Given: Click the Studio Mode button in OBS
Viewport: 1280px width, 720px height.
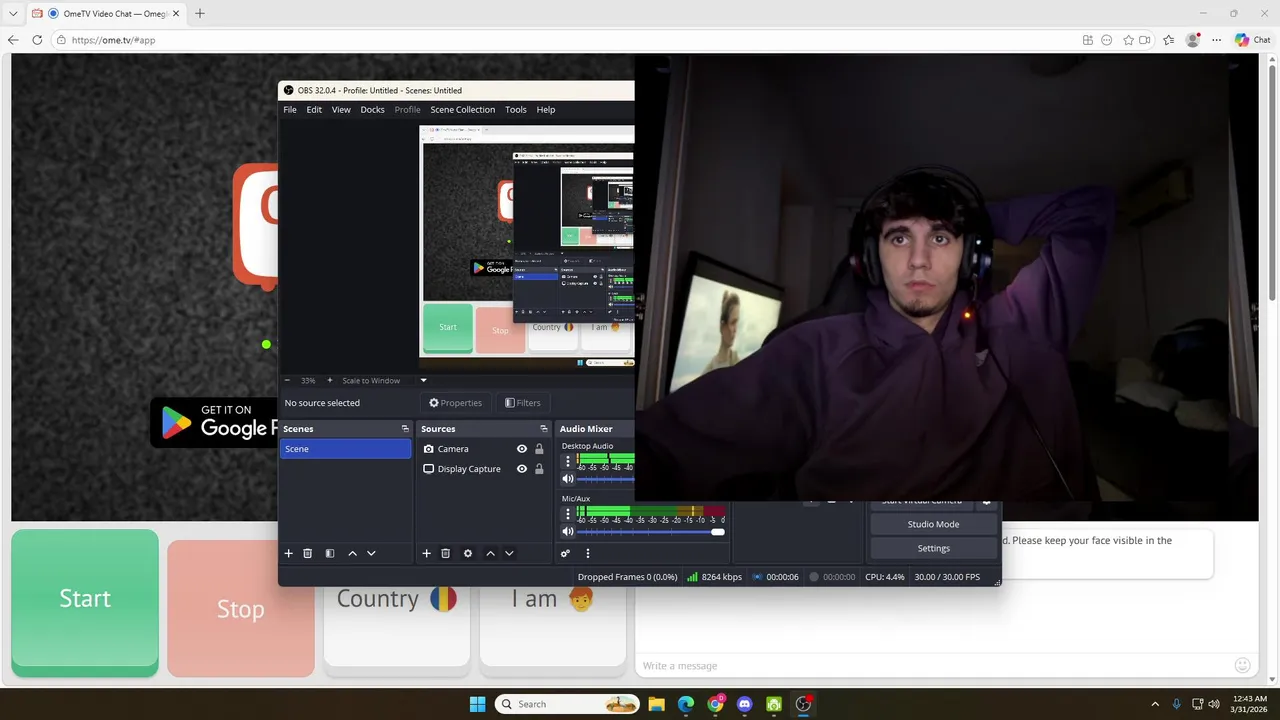Looking at the screenshot, I should coord(933,524).
